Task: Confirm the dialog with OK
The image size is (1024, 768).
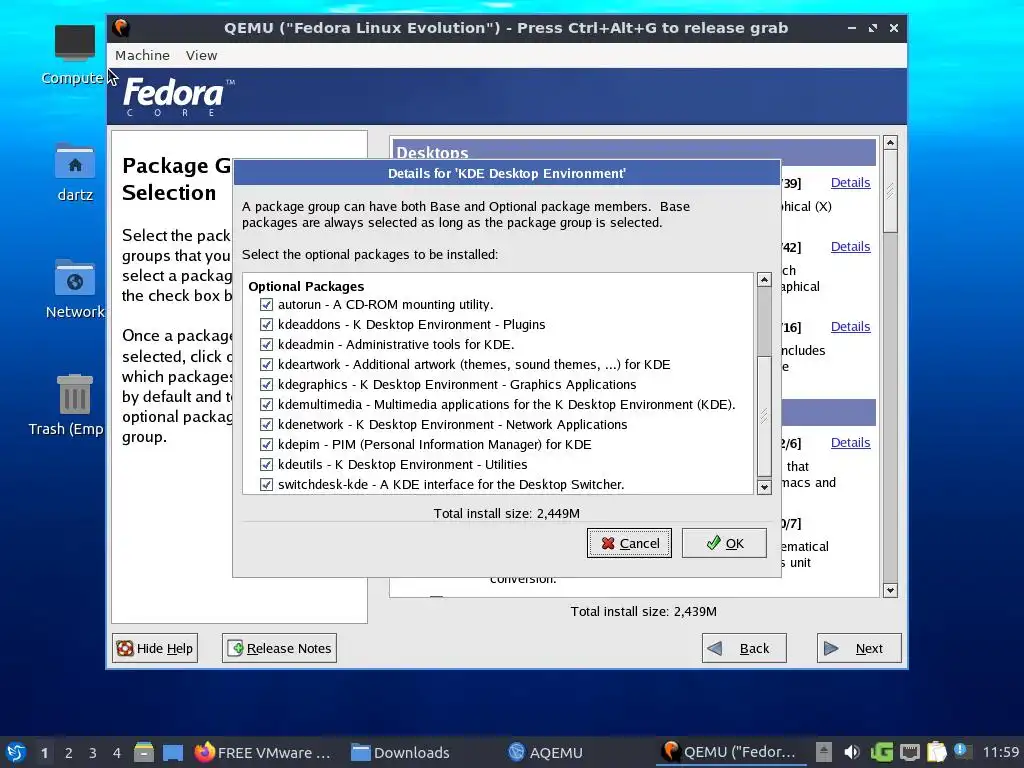Action: click(724, 543)
